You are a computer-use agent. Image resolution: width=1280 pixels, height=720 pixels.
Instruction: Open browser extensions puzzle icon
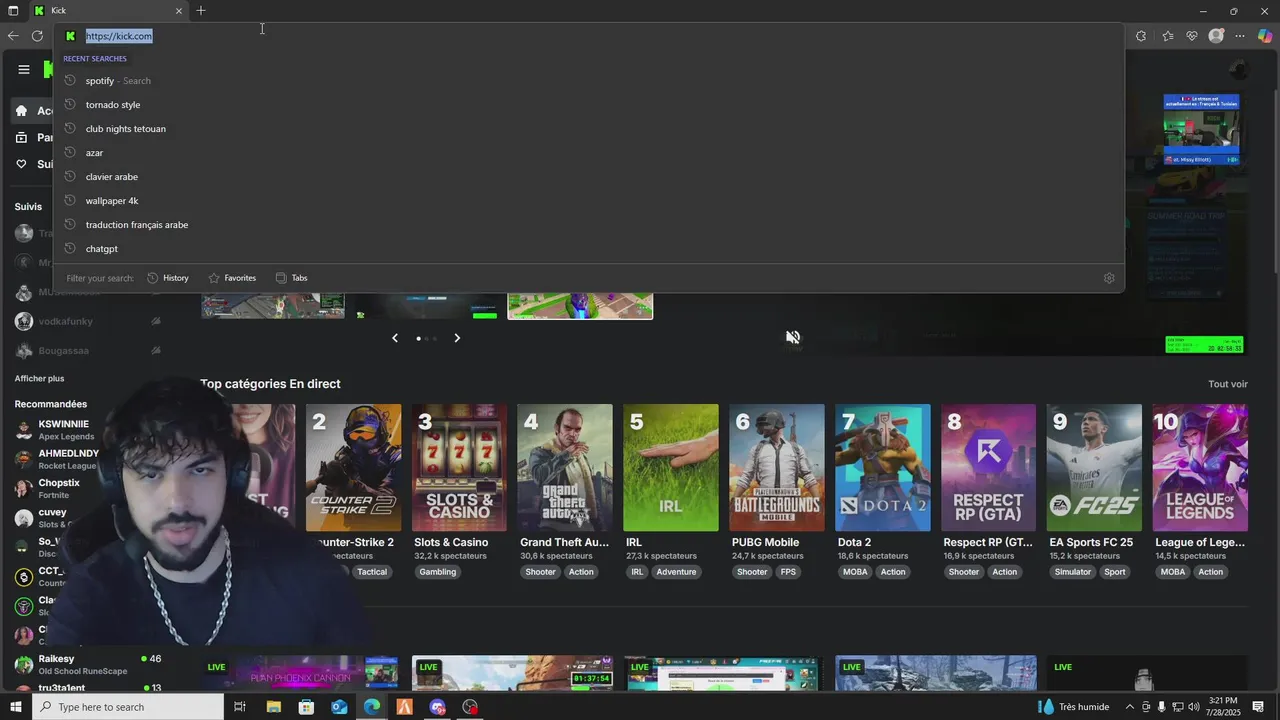point(1141,36)
